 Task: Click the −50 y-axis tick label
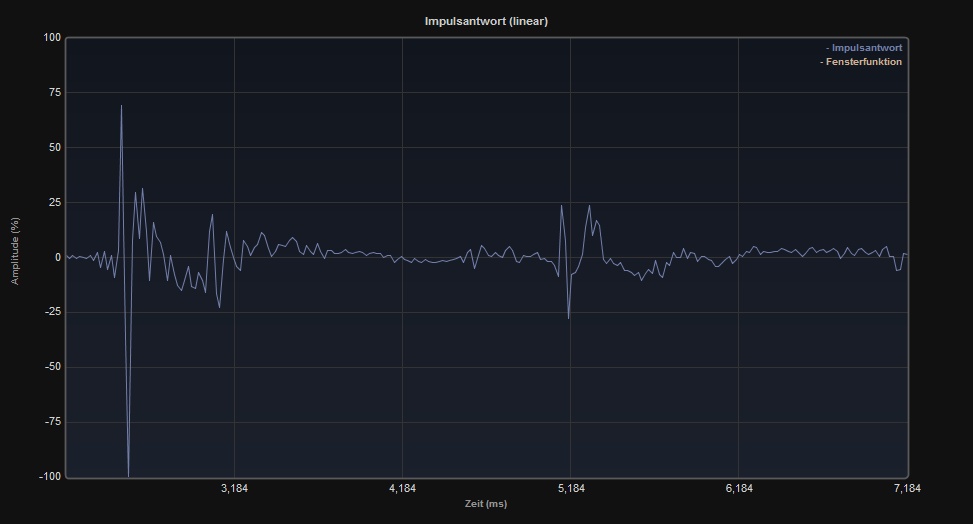50,367
